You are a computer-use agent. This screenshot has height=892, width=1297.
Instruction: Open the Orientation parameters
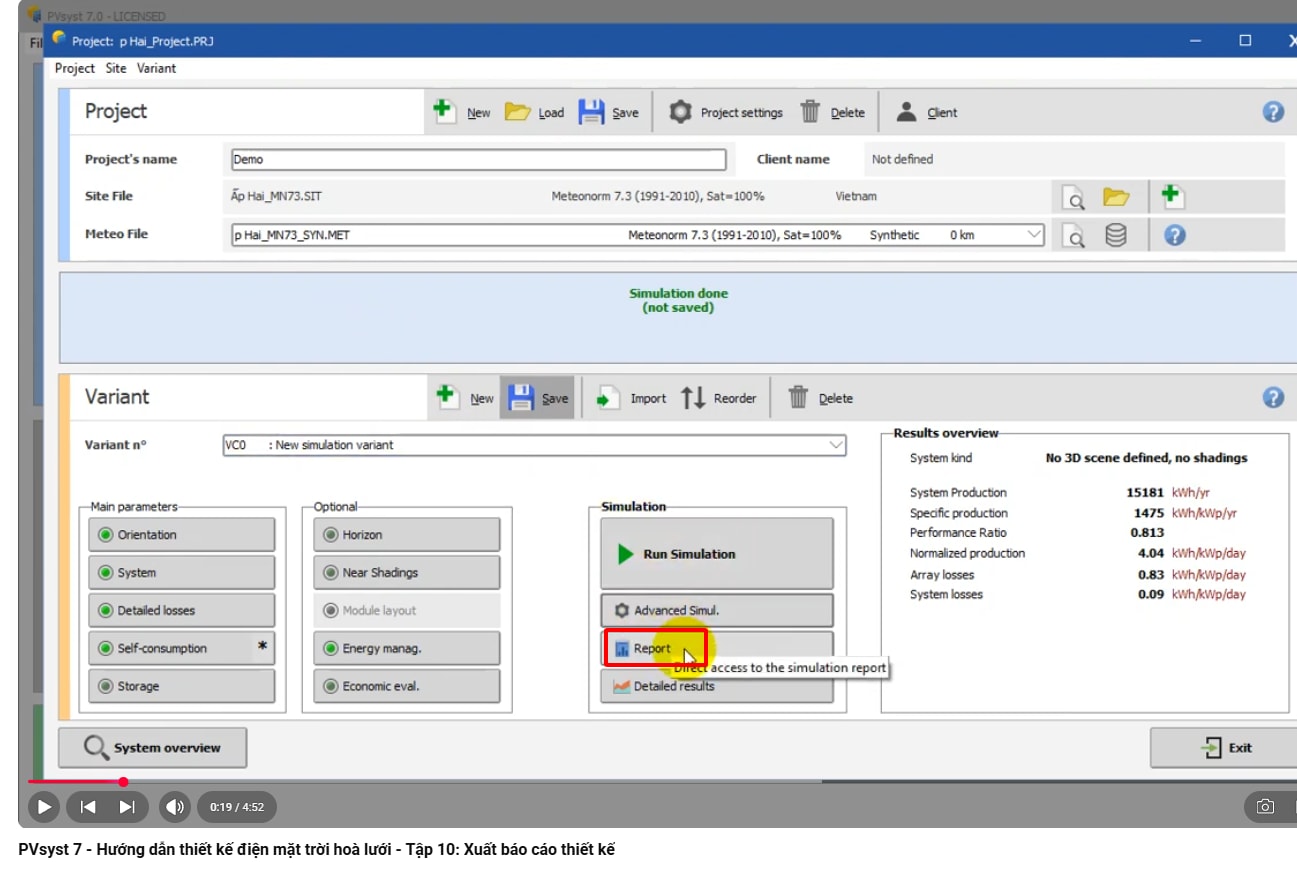pyautogui.click(x=182, y=535)
